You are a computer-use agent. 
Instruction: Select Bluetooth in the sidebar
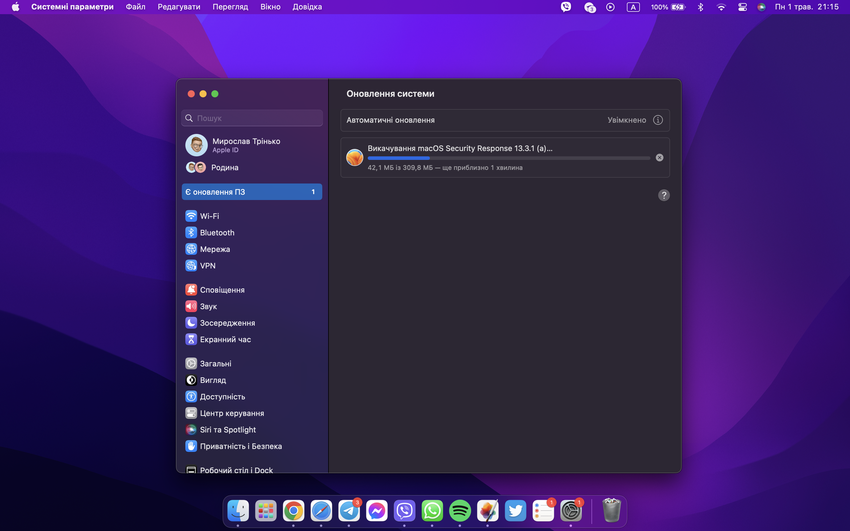[216, 233]
